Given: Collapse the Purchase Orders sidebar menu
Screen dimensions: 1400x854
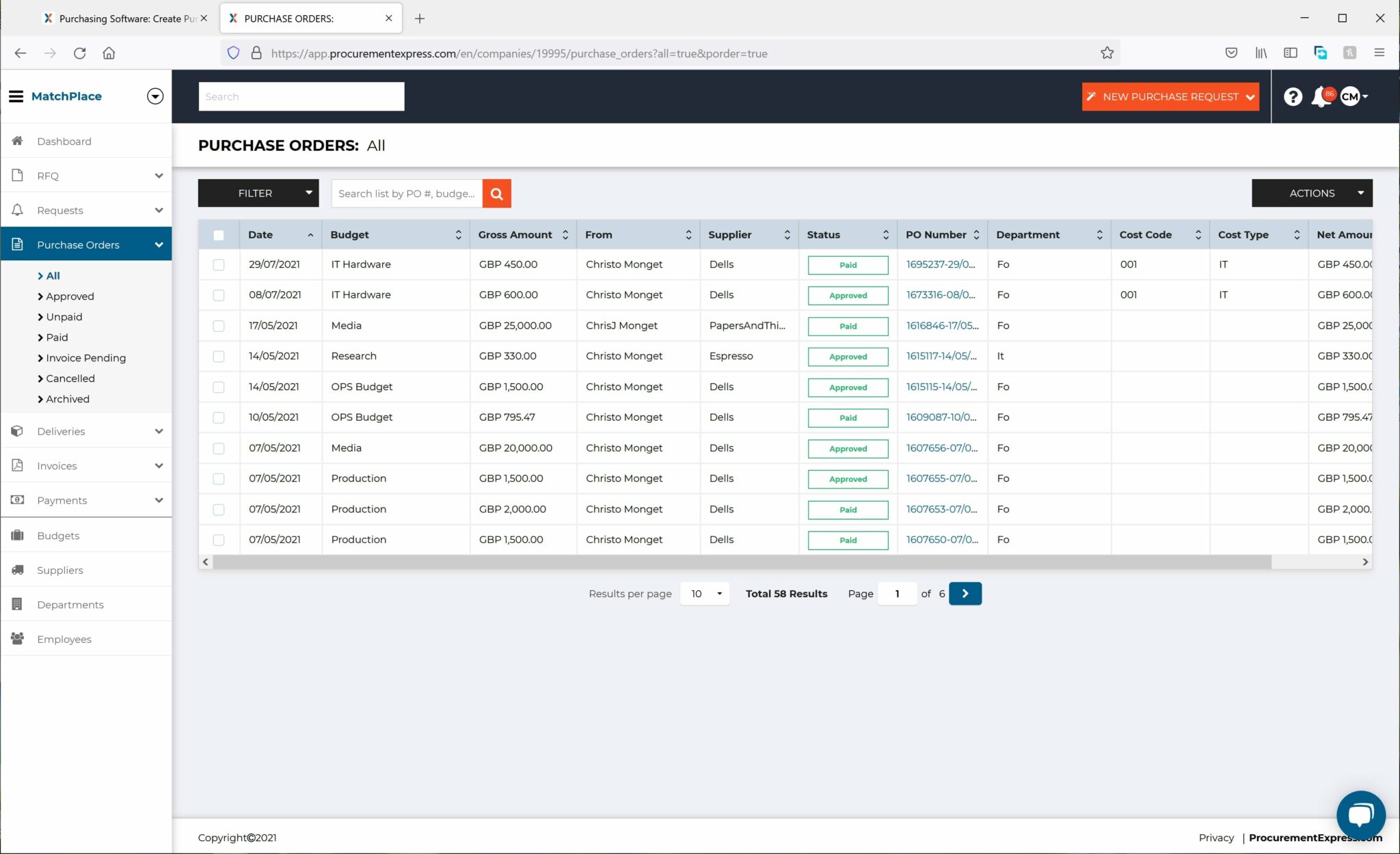Looking at the screenshot, I should click(x=158, y=244).
